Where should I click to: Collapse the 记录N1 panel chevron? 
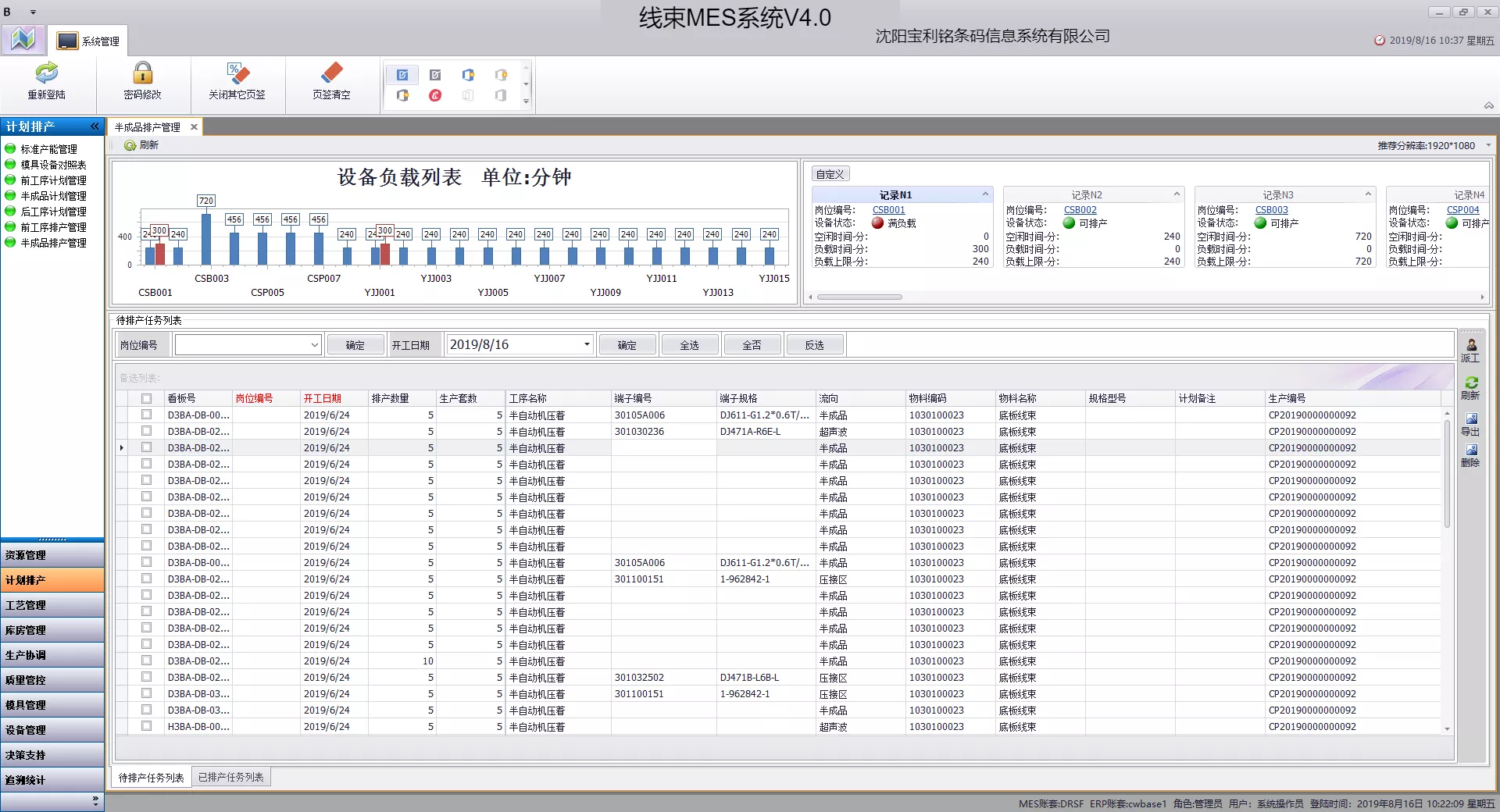pos(985,194)
